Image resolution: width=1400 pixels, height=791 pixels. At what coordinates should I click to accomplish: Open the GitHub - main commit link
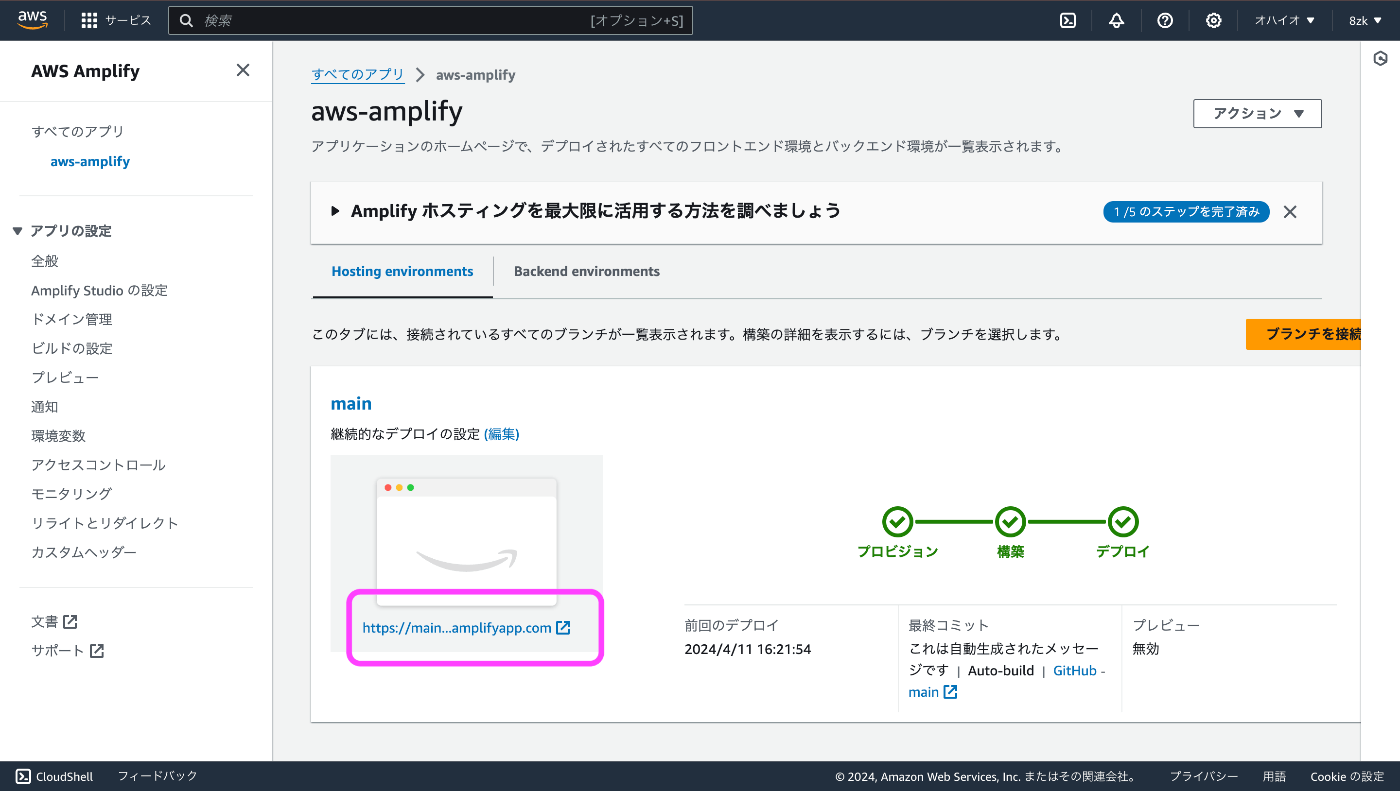click(x=1007, y=681)
